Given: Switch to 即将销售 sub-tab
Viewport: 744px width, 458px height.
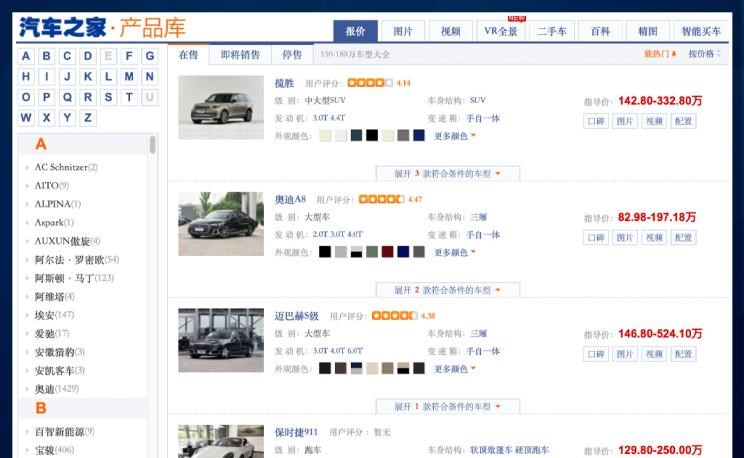Looking at the screenshot, I should 240,55.
